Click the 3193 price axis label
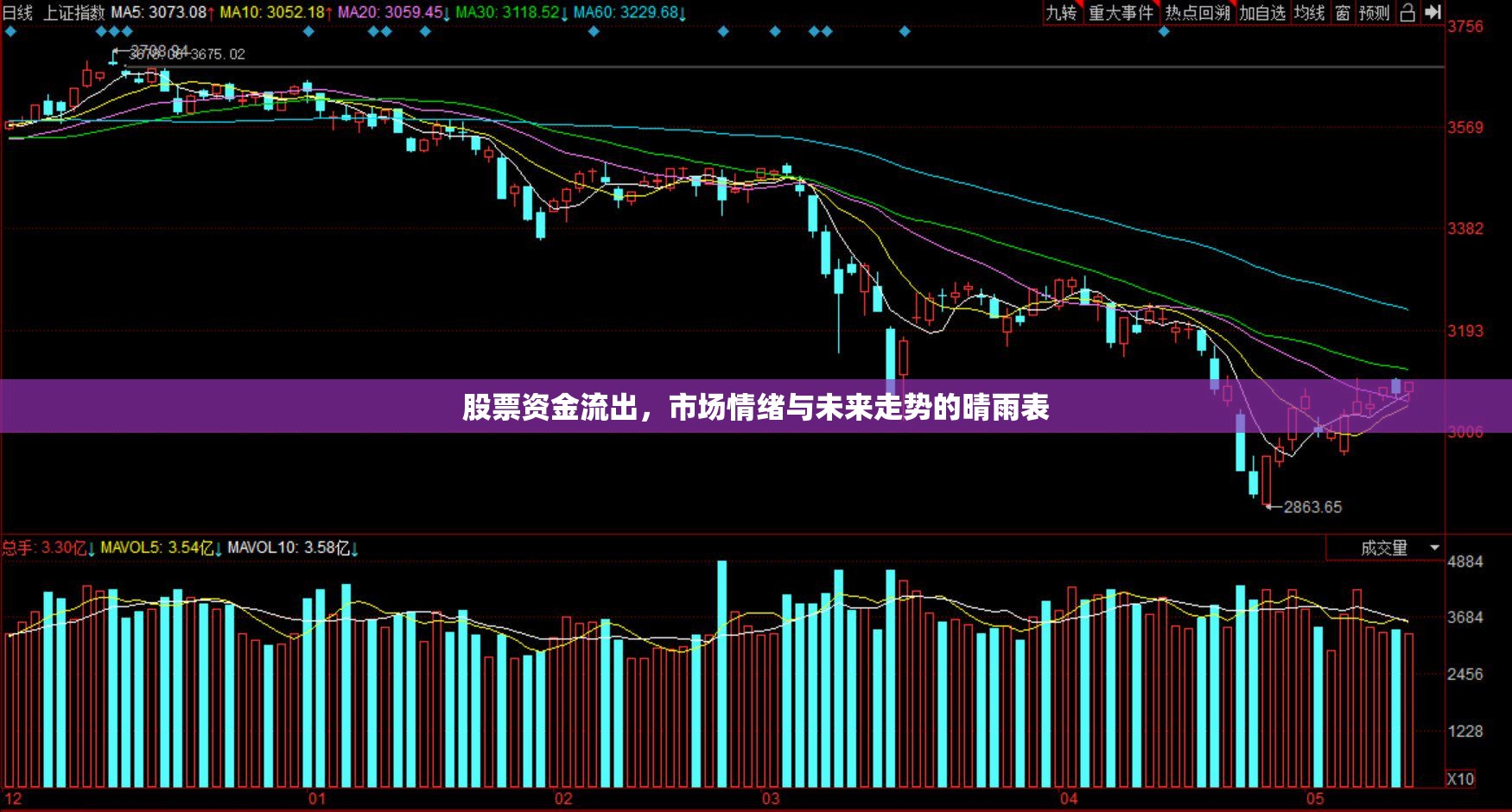 tap(1465, 330)
